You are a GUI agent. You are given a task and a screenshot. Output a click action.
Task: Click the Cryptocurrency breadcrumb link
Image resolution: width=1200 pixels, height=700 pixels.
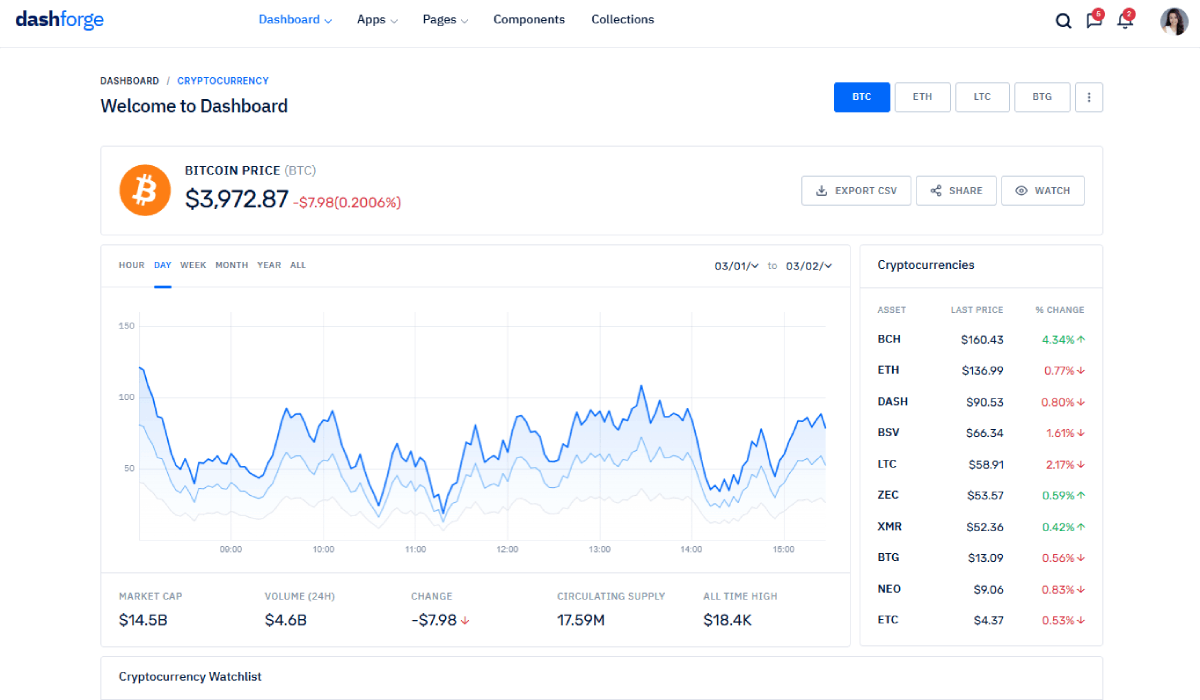click(x=223, y=81)
